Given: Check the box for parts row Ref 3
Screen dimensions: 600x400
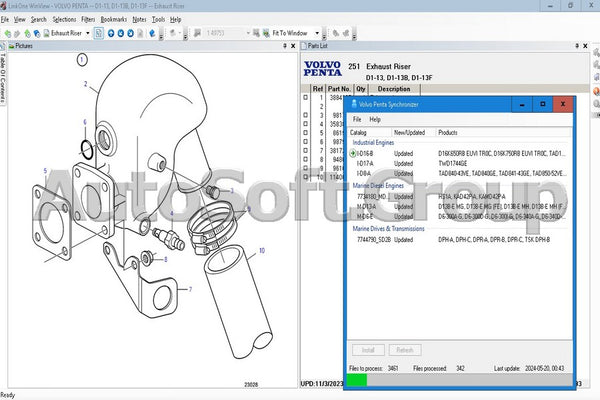Looking at the screenshot, I should [x=305, y=115].
